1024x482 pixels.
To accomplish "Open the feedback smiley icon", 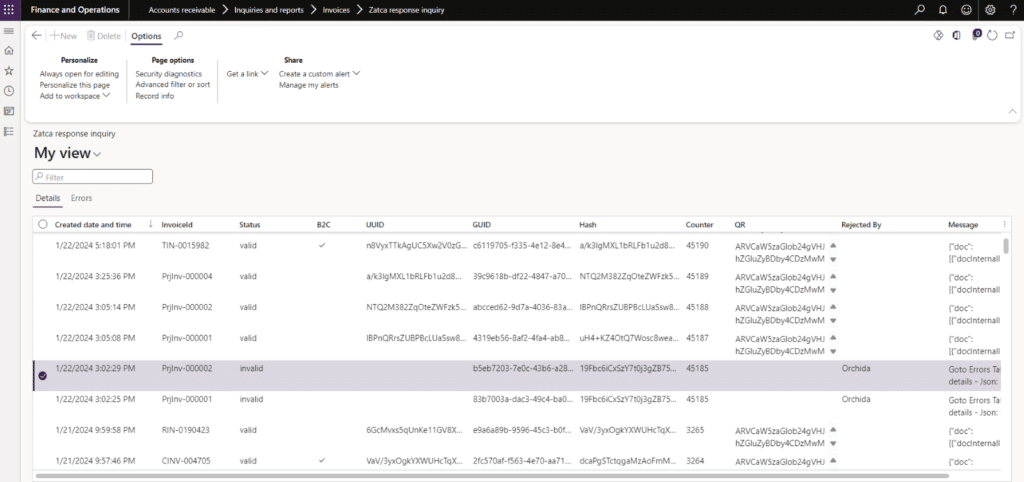I will pos(967,10).
